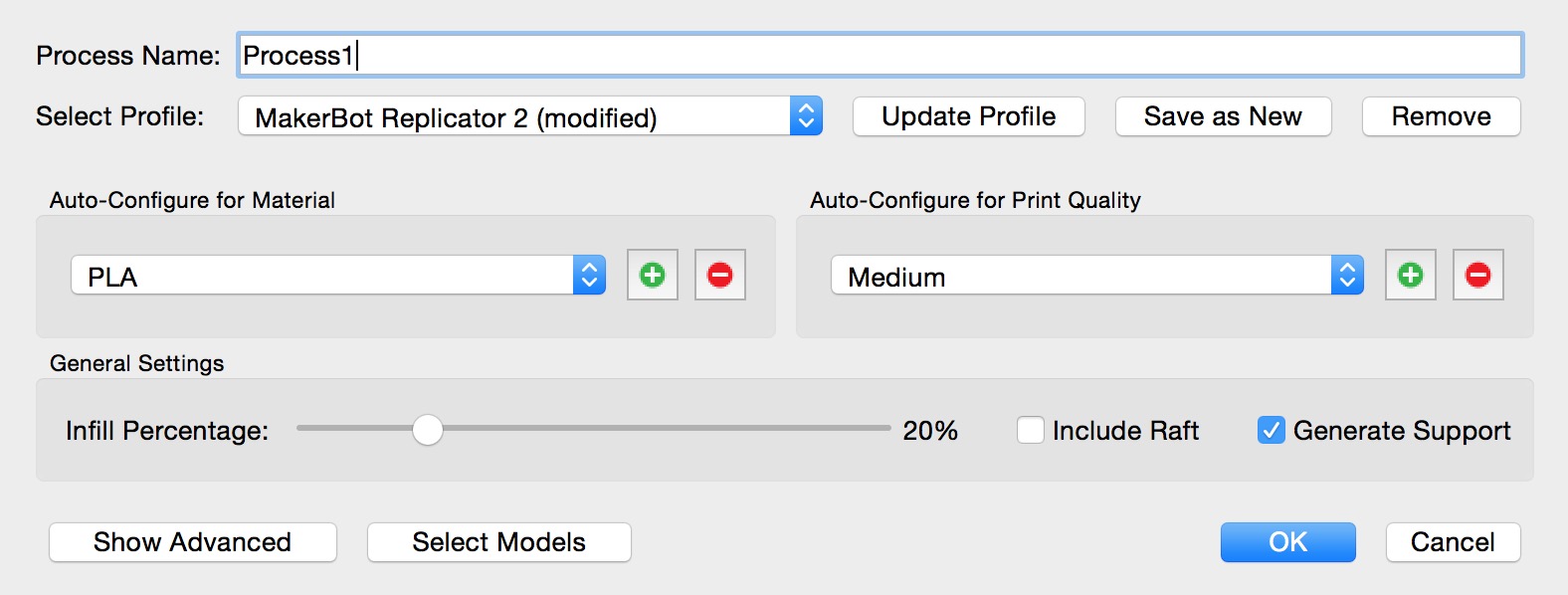Add a new material auto-configuration with green plus
Image resolution: width=1568 pixels, height=595 pixels.
click(x=653, y=276)
